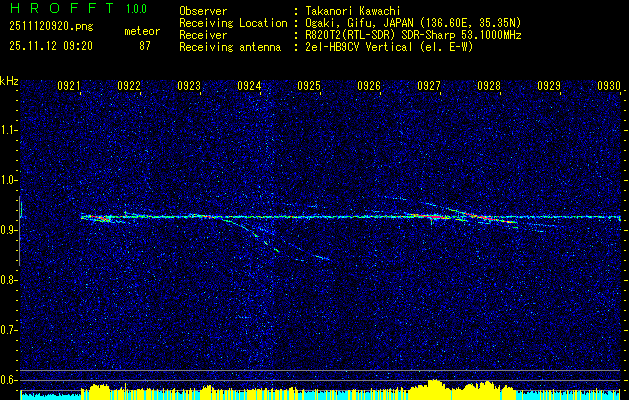629x400 pixels.
Task: Click the 0929 time marker
Action: [549, 85]
